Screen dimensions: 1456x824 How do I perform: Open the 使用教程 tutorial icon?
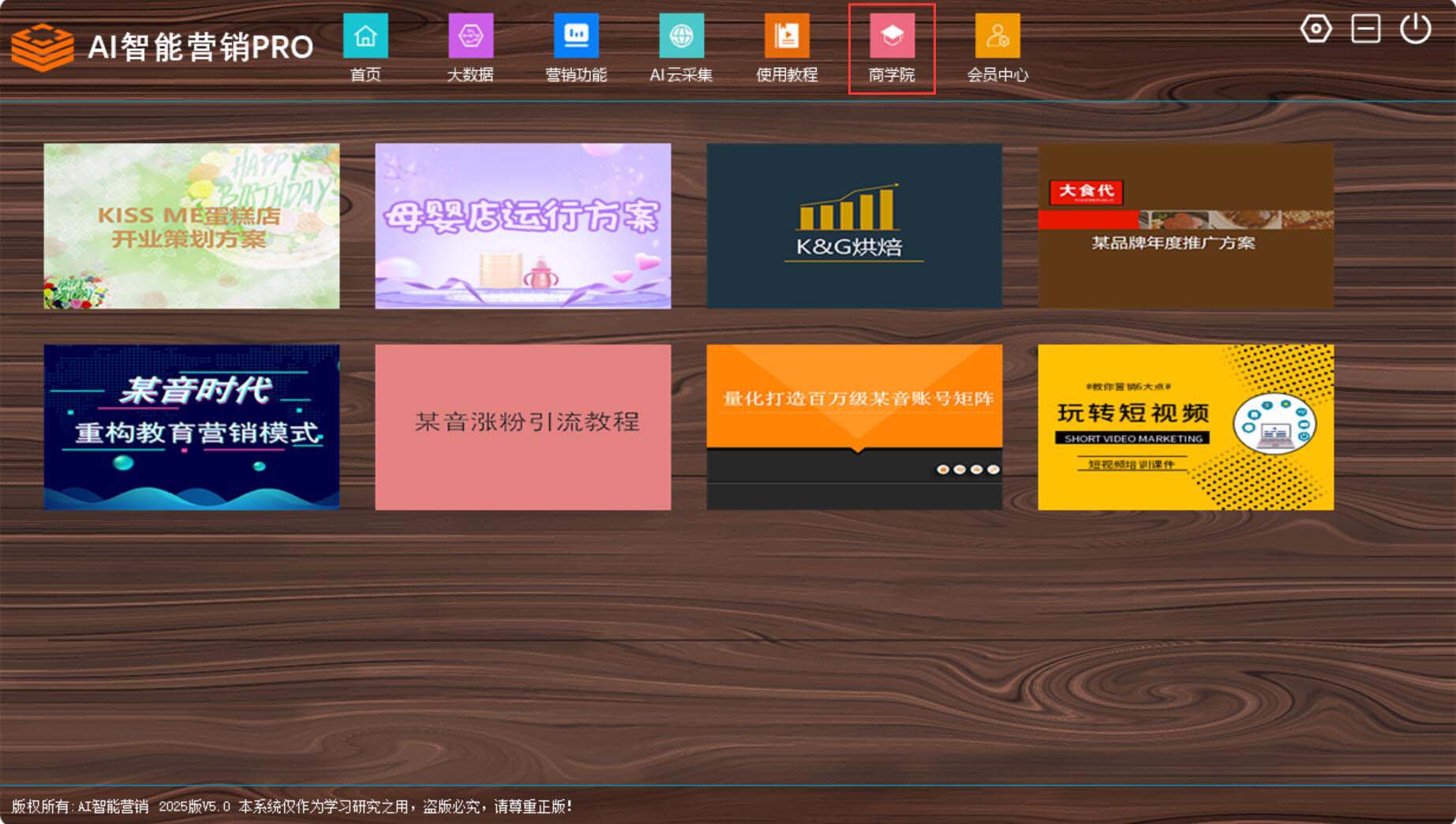click(787, 37)
